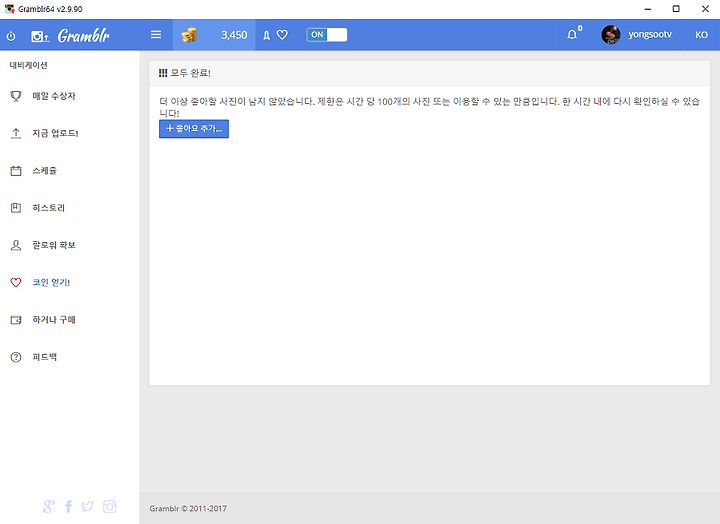Click the Twitter bird icon
The height and width of the screenshot is (524, 720).
click(87, 507)
